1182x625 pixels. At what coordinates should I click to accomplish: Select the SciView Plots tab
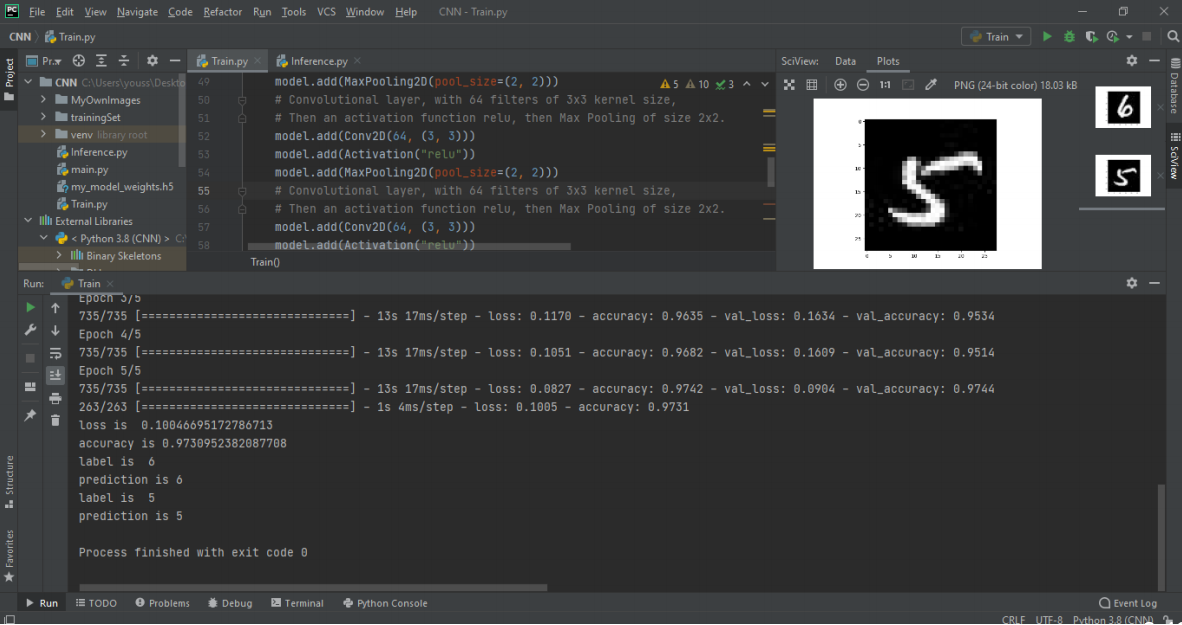pyautogui.click(x=888, y=61)
